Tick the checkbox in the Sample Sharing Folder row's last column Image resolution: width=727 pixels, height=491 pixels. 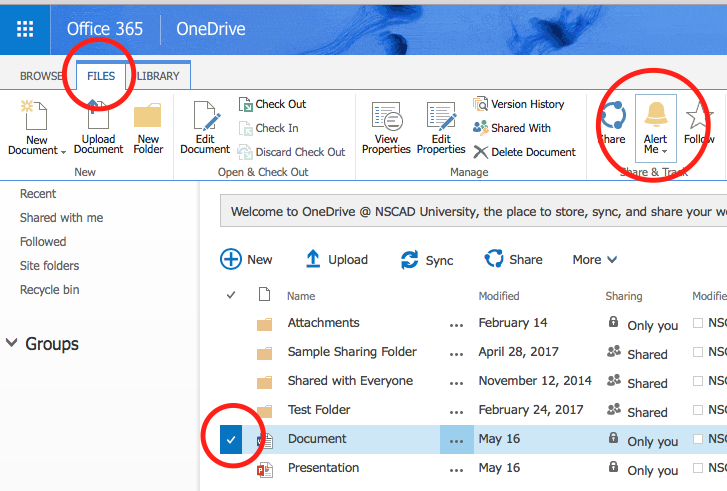point(698,352)
